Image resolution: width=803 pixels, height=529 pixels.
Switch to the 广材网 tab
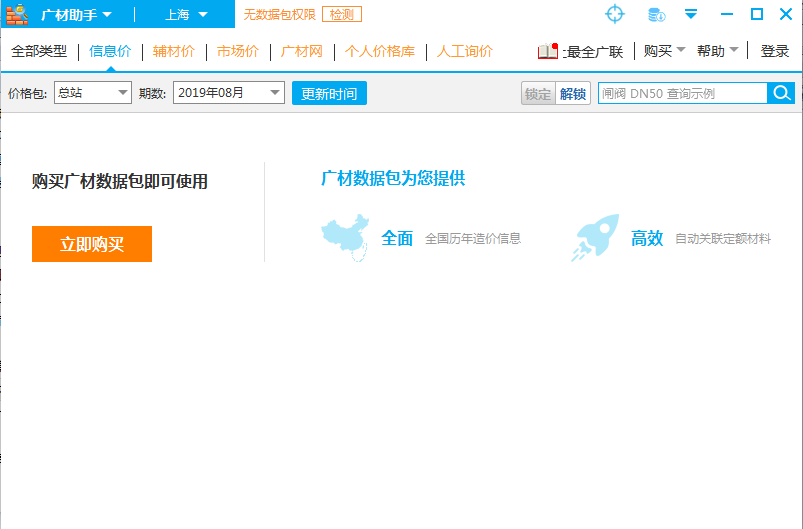pyautogui.click(x=302, y=51)
